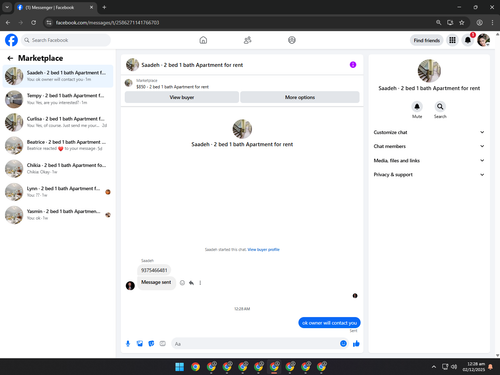Click the first Chrome icon in taskbar
This screenshot has width=500, height=375.
tap(196, 367)
